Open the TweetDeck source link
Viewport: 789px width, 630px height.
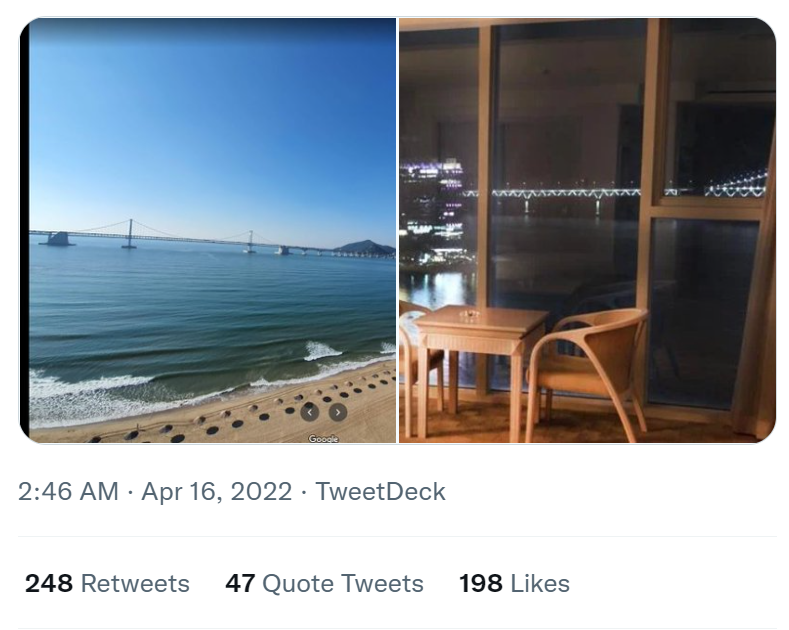point(380,492)
